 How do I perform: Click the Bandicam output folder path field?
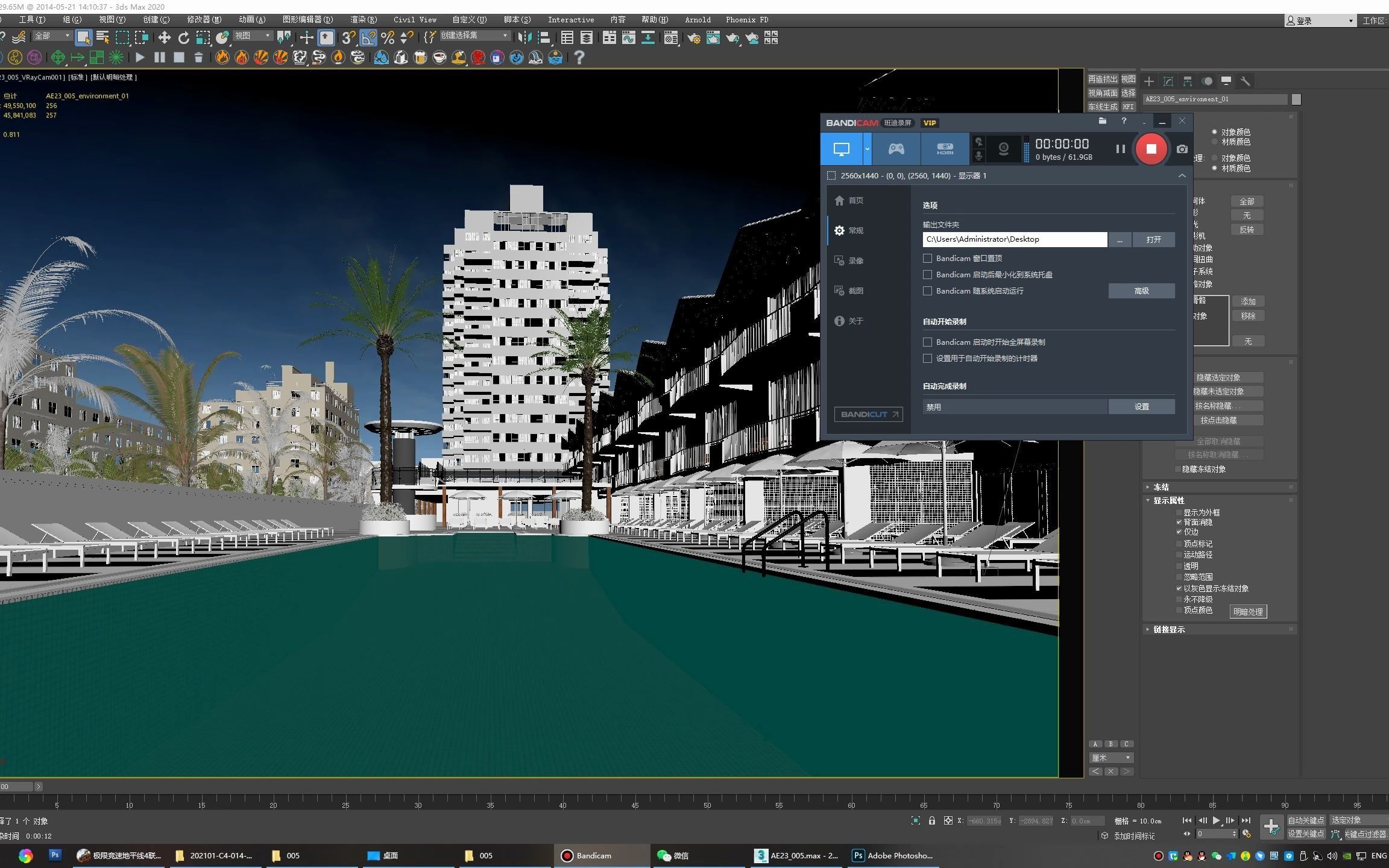click(1015, 239)
